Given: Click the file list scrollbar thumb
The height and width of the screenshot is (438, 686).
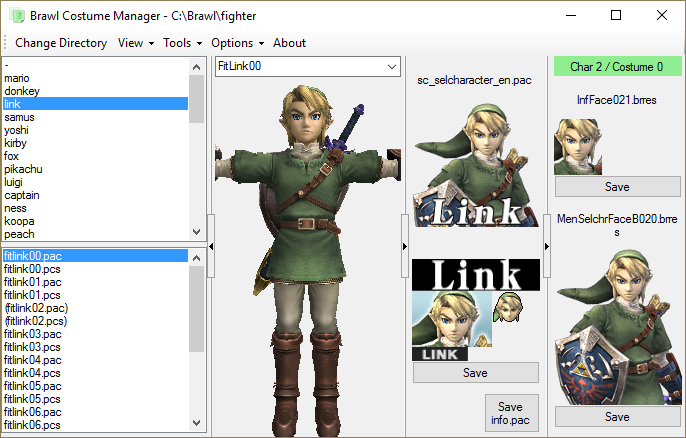Looking at the screenshot, I should click(196, 309).
